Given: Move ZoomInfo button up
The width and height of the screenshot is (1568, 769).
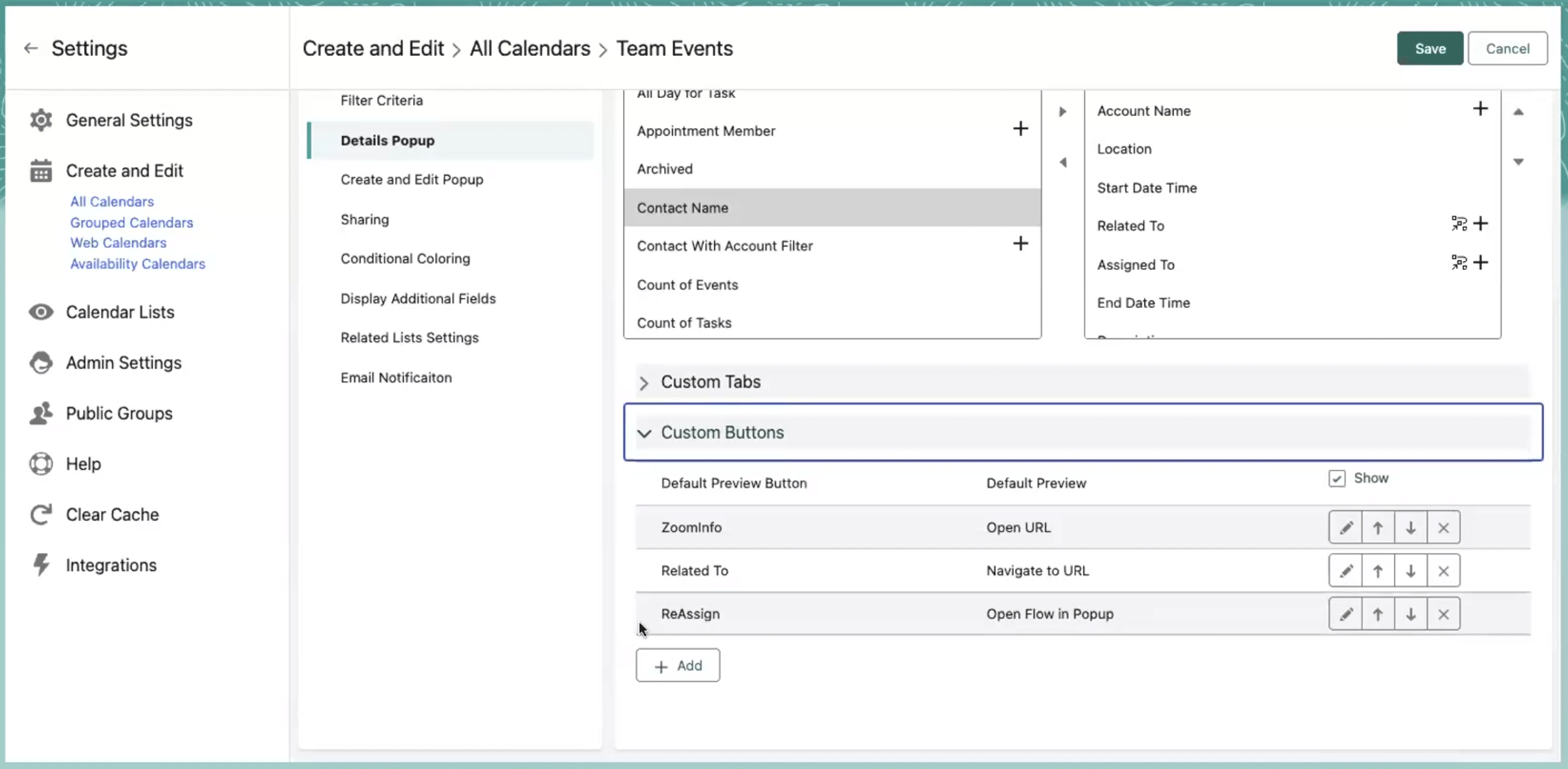Looking at the screenshot, I should tap(1378, 528).
